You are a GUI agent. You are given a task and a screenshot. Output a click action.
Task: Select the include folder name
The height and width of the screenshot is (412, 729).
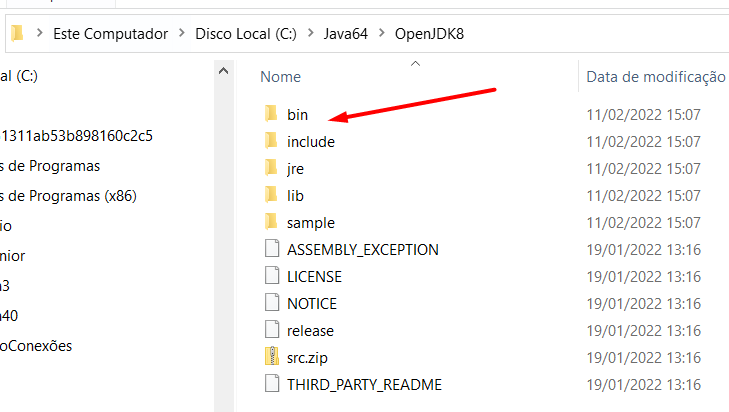(x=311, y=141)
